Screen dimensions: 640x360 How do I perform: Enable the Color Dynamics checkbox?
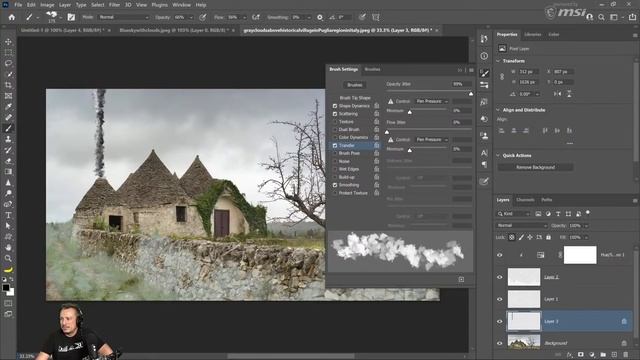click(x=335, y=138)
